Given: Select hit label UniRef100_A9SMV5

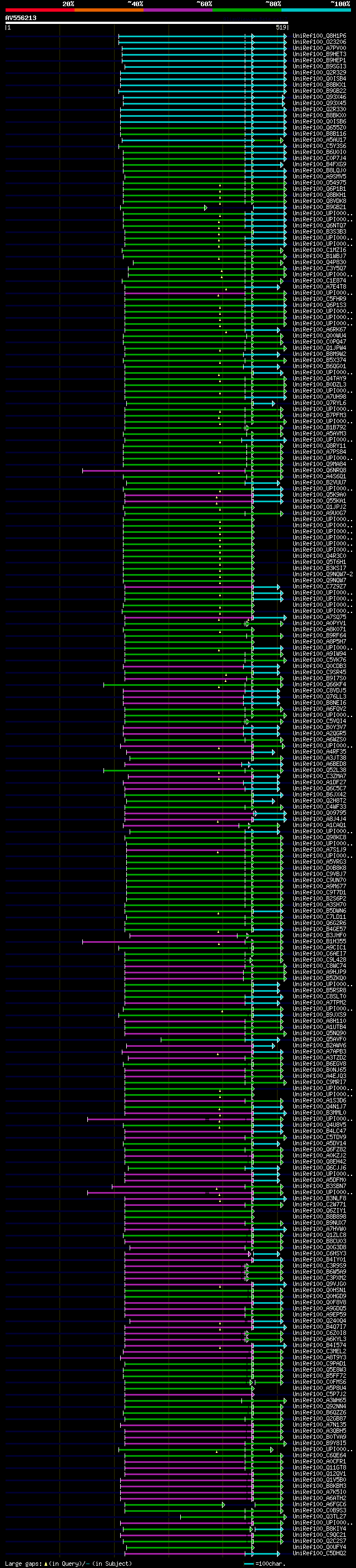Looking at the screenshot, I should tap(319, 176).
